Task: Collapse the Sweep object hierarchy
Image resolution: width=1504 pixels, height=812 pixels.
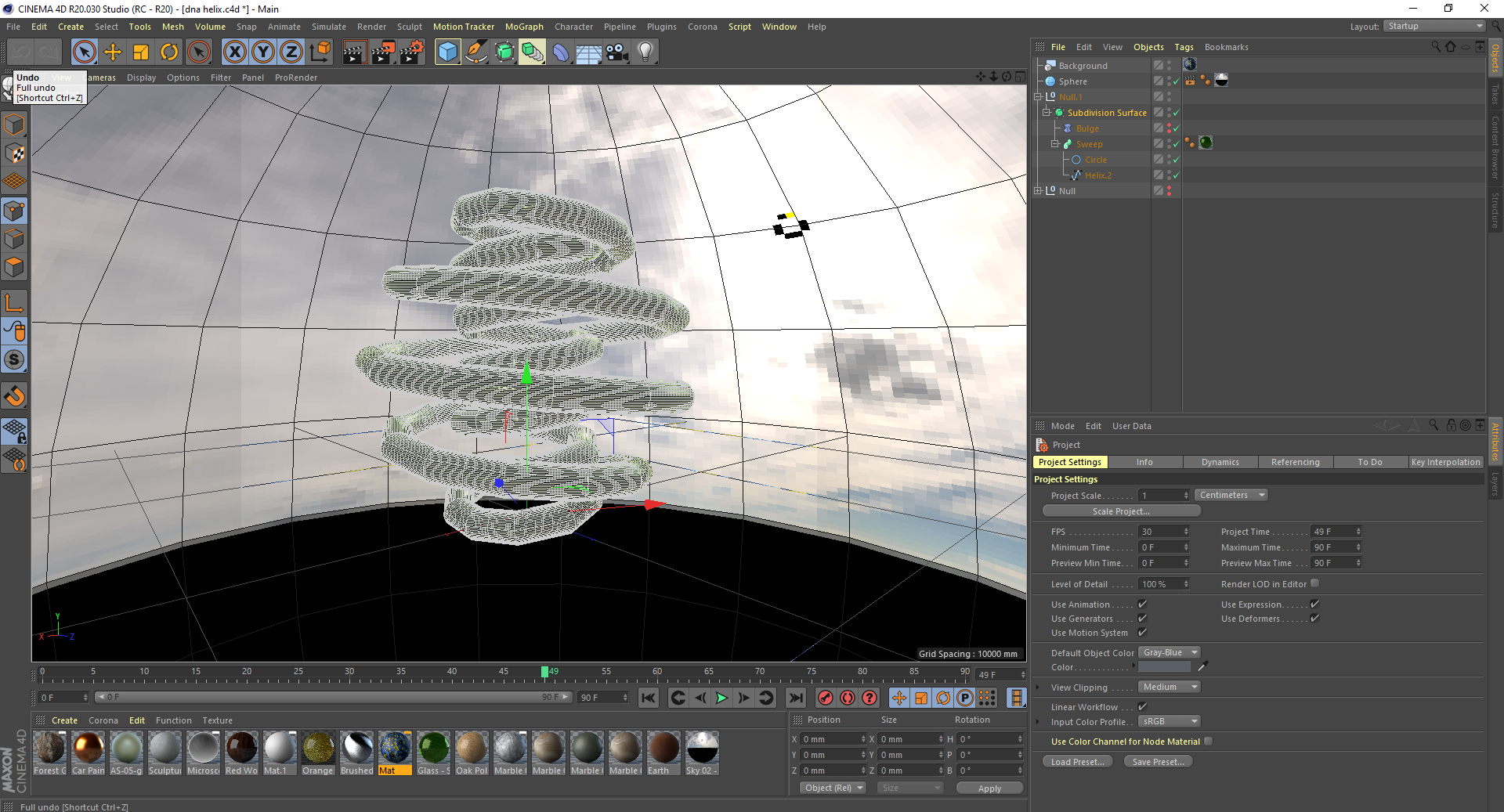Action: click(1054, 144)
